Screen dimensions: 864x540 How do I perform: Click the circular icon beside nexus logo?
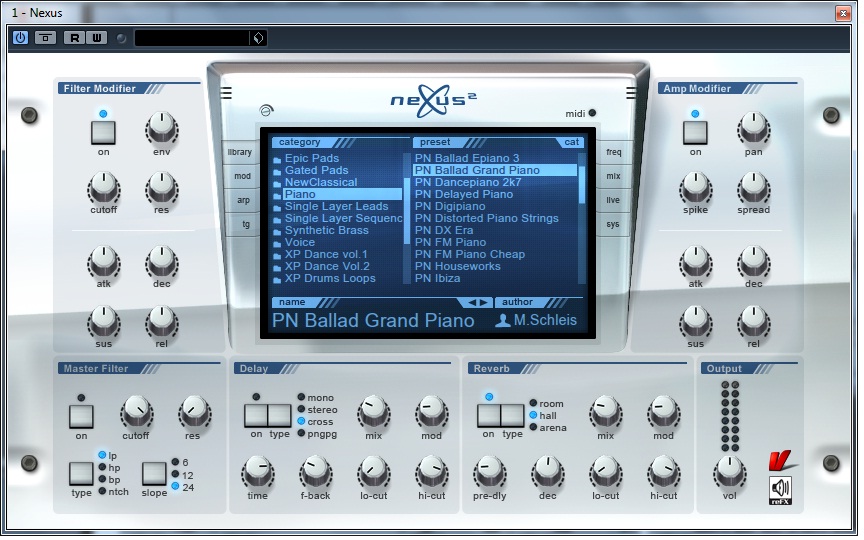[x=267, y=111]
